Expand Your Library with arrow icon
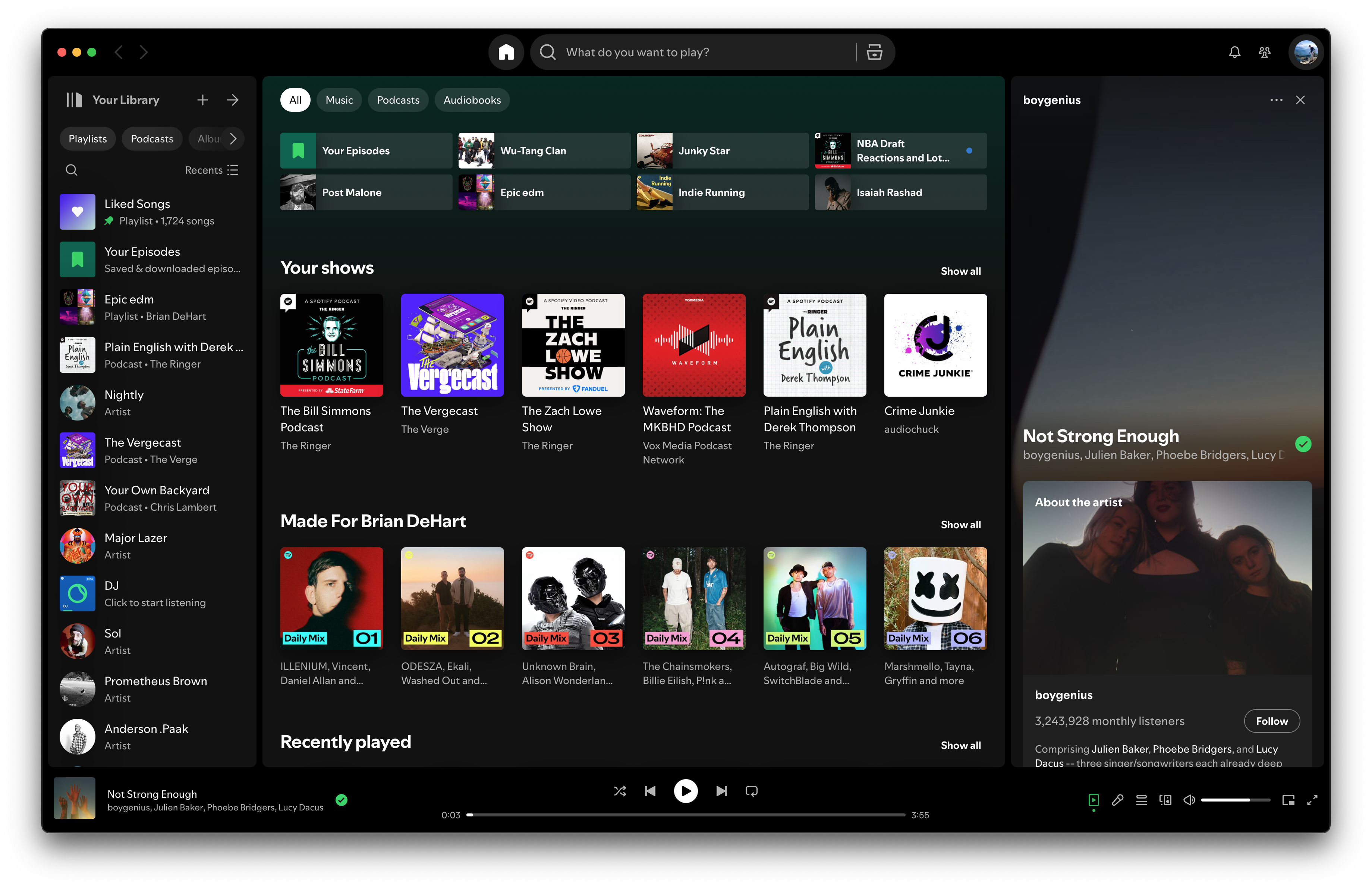This screenshot has height=888, width=1372. point(232,100)
